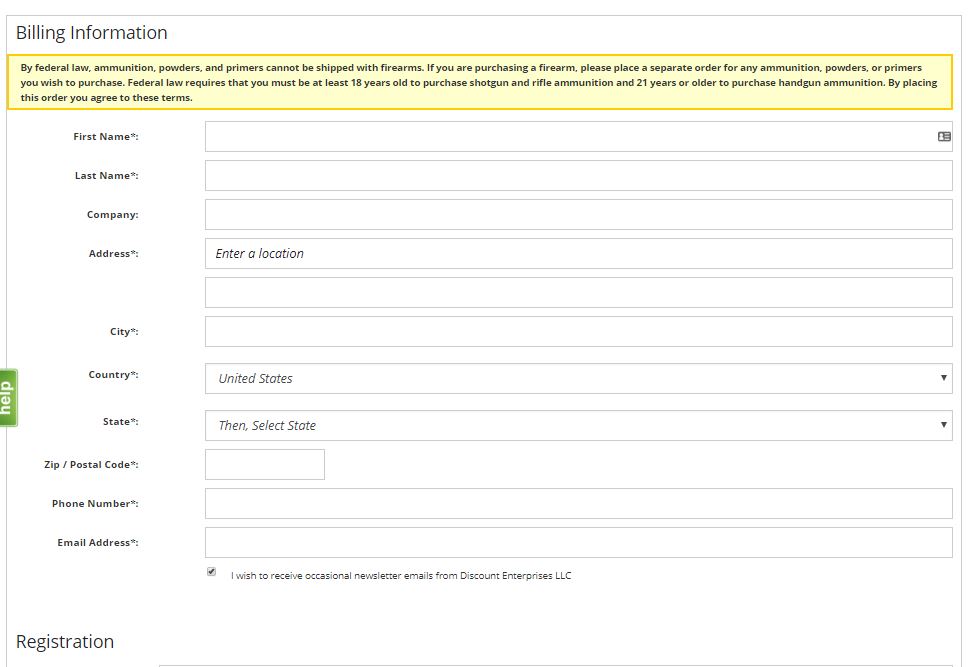Click the 'Email Address*:' label
This screenshot has height=667, width=969.
coord(98,542)
